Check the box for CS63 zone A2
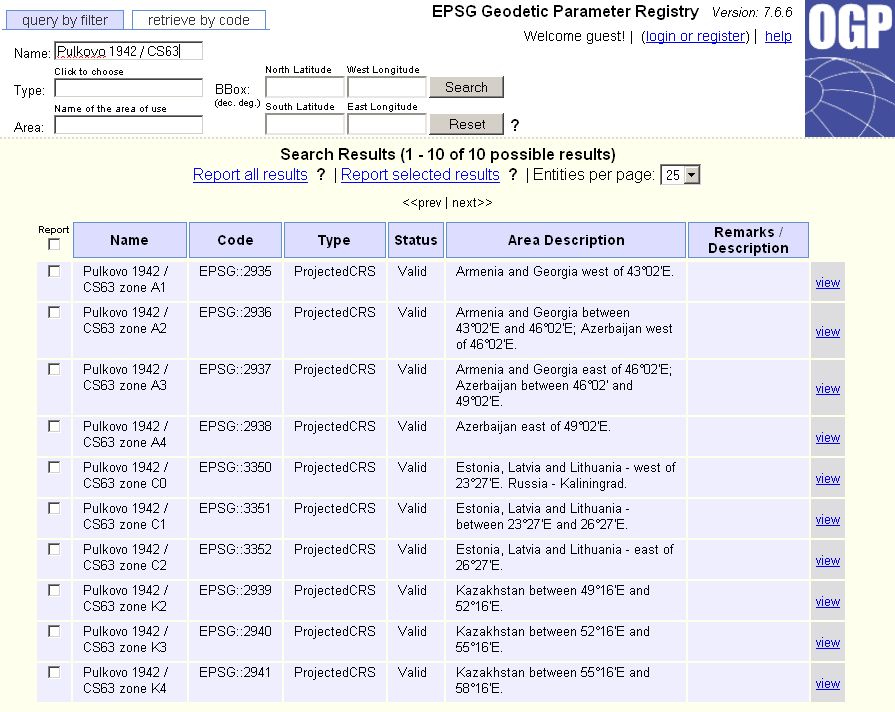The height and width of the screenshot is (712, 895). click(x=54, y=312)
